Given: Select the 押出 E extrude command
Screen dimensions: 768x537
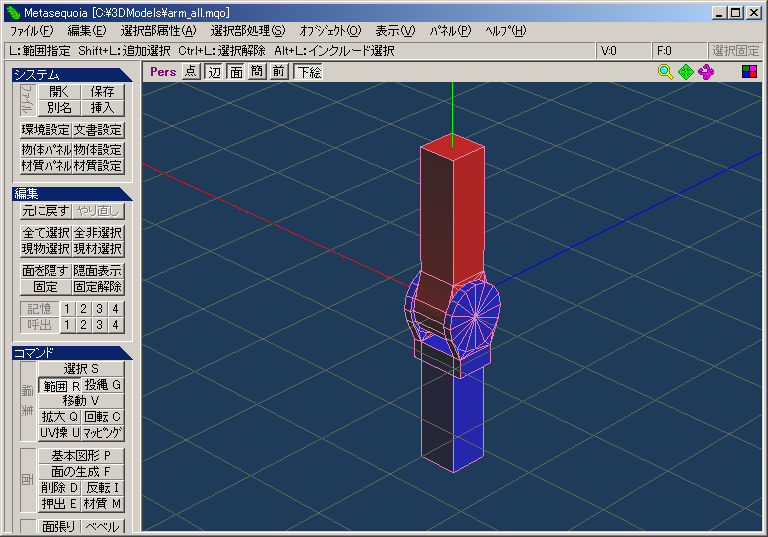Looking at the screenshot, I should pos(60,504).
